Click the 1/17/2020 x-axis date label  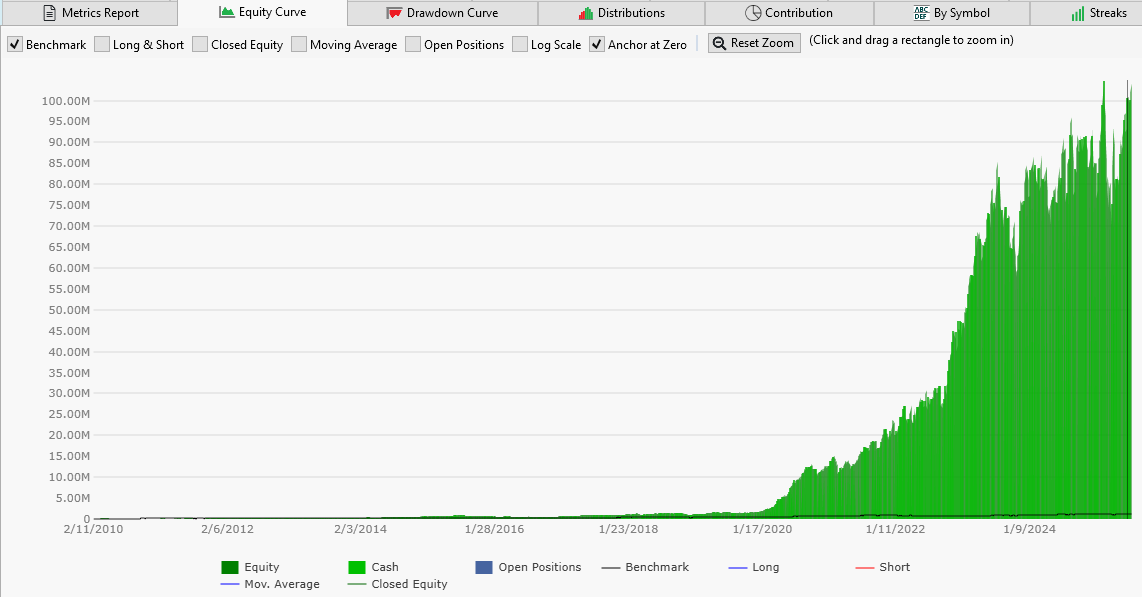763,529
